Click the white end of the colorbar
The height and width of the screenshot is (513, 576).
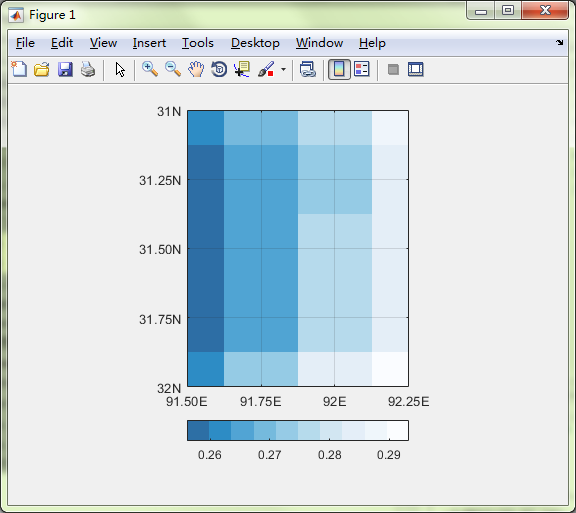coord(397,430)
